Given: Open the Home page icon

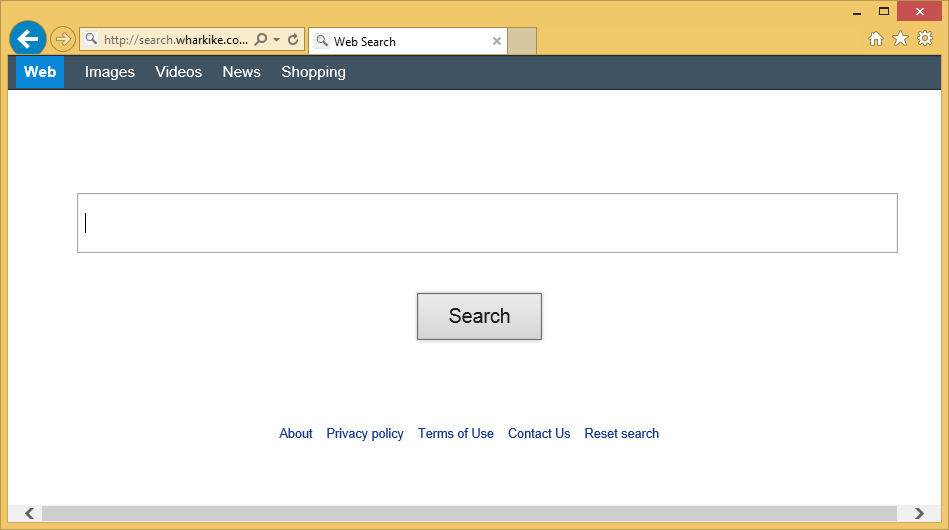Looking at the screenshot, I should (875, 39).
